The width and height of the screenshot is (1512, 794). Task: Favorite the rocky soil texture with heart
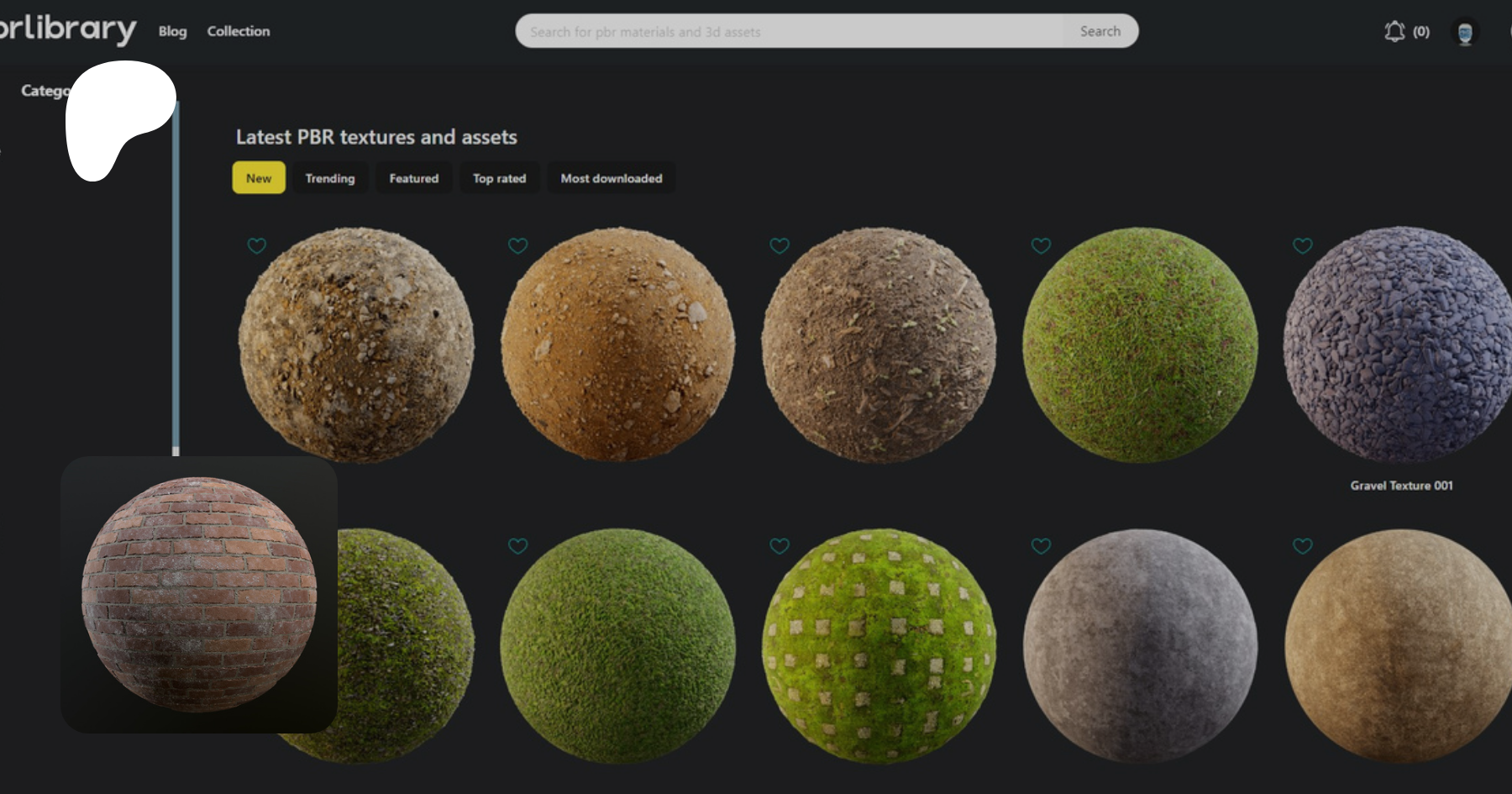tap(257, 245)
